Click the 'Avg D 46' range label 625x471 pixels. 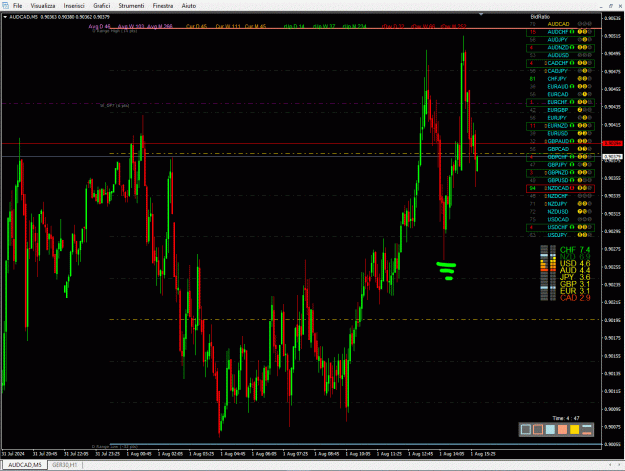[x=100, y=27]
